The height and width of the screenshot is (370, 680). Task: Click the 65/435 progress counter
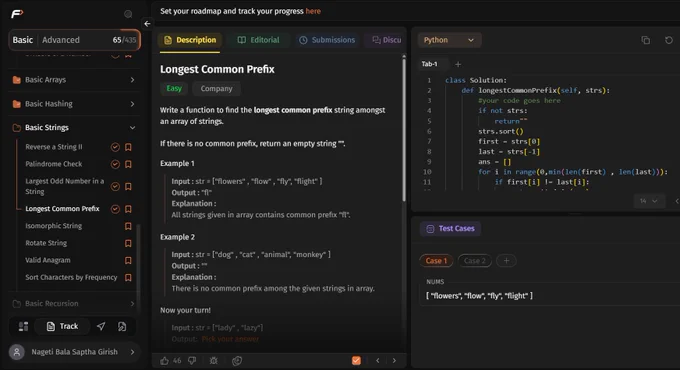124,40
